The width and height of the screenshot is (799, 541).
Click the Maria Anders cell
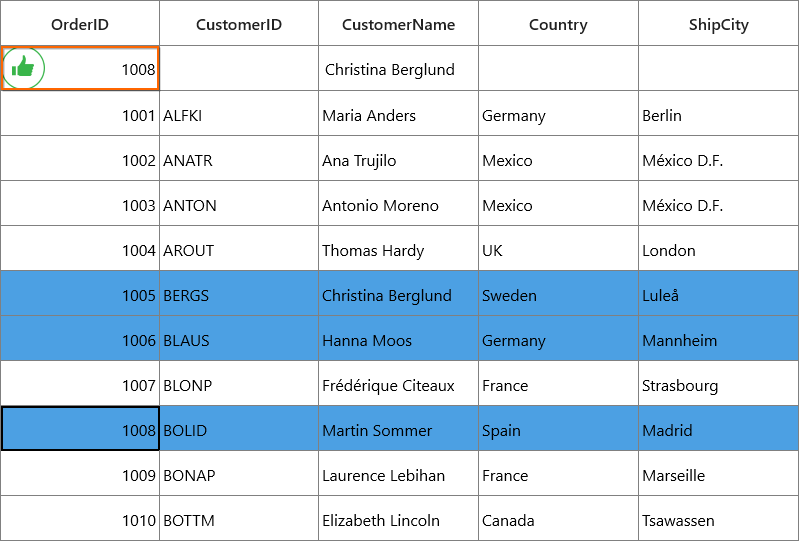(x=398, y=114)
